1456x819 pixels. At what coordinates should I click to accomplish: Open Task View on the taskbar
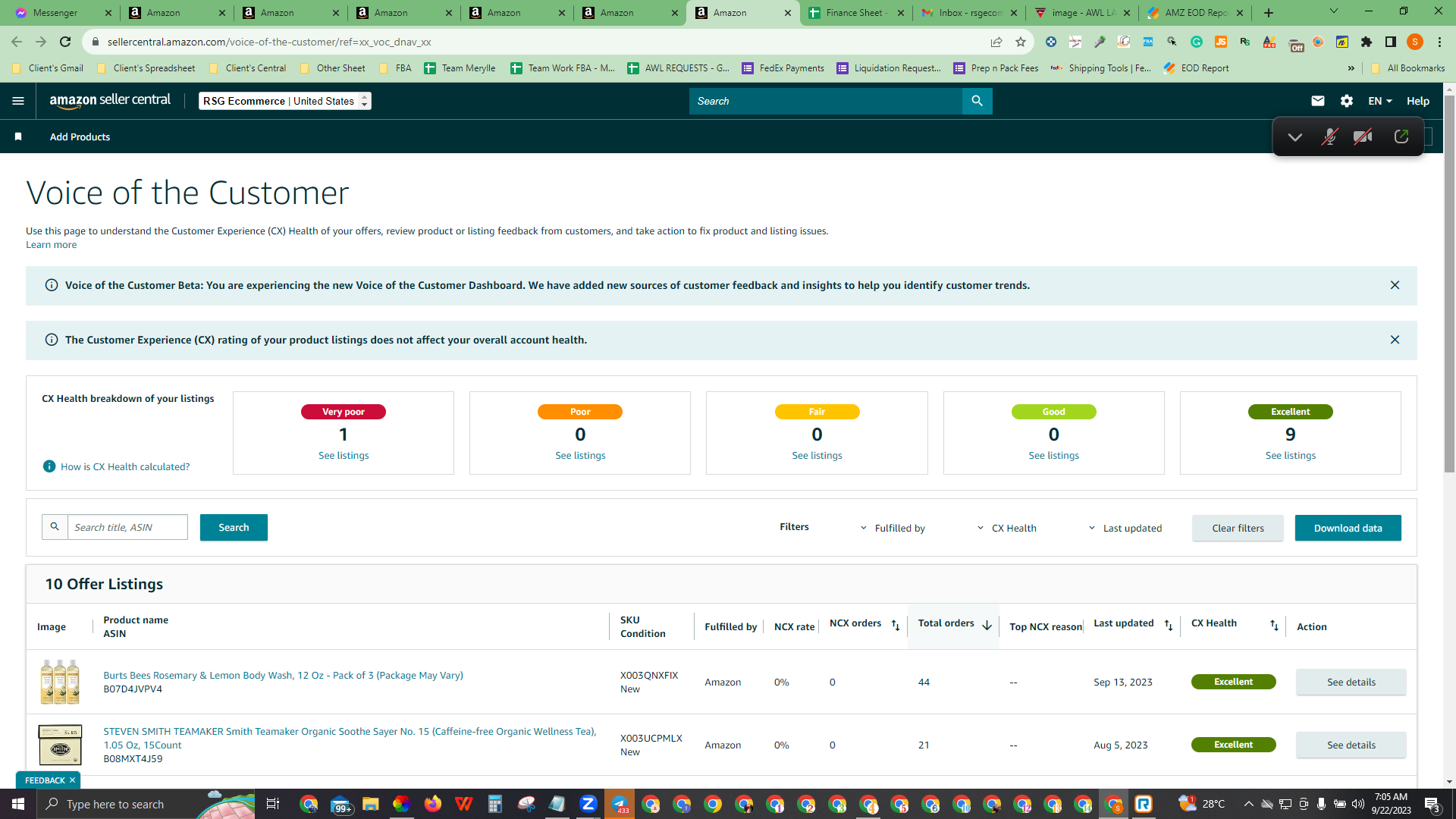(273, 804)
